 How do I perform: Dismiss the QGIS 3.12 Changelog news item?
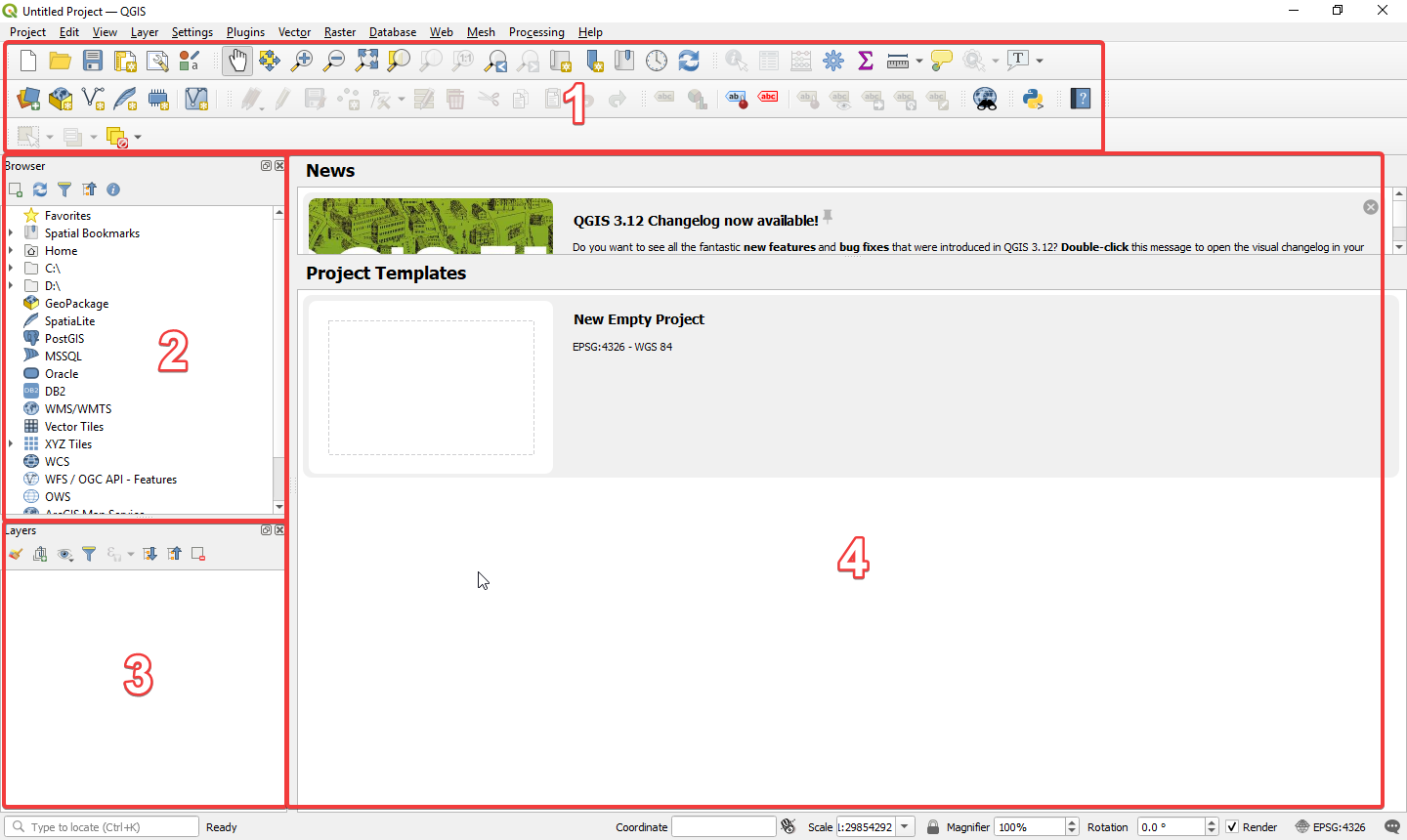[1371, 207]
